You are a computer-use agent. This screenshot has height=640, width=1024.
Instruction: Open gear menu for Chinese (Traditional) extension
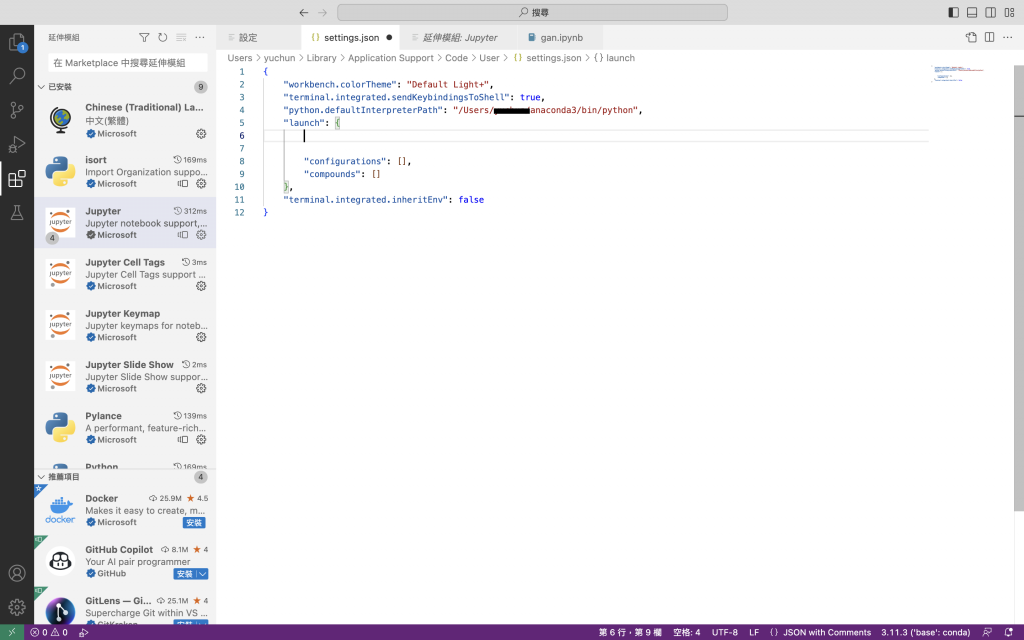tap(201, 133)
